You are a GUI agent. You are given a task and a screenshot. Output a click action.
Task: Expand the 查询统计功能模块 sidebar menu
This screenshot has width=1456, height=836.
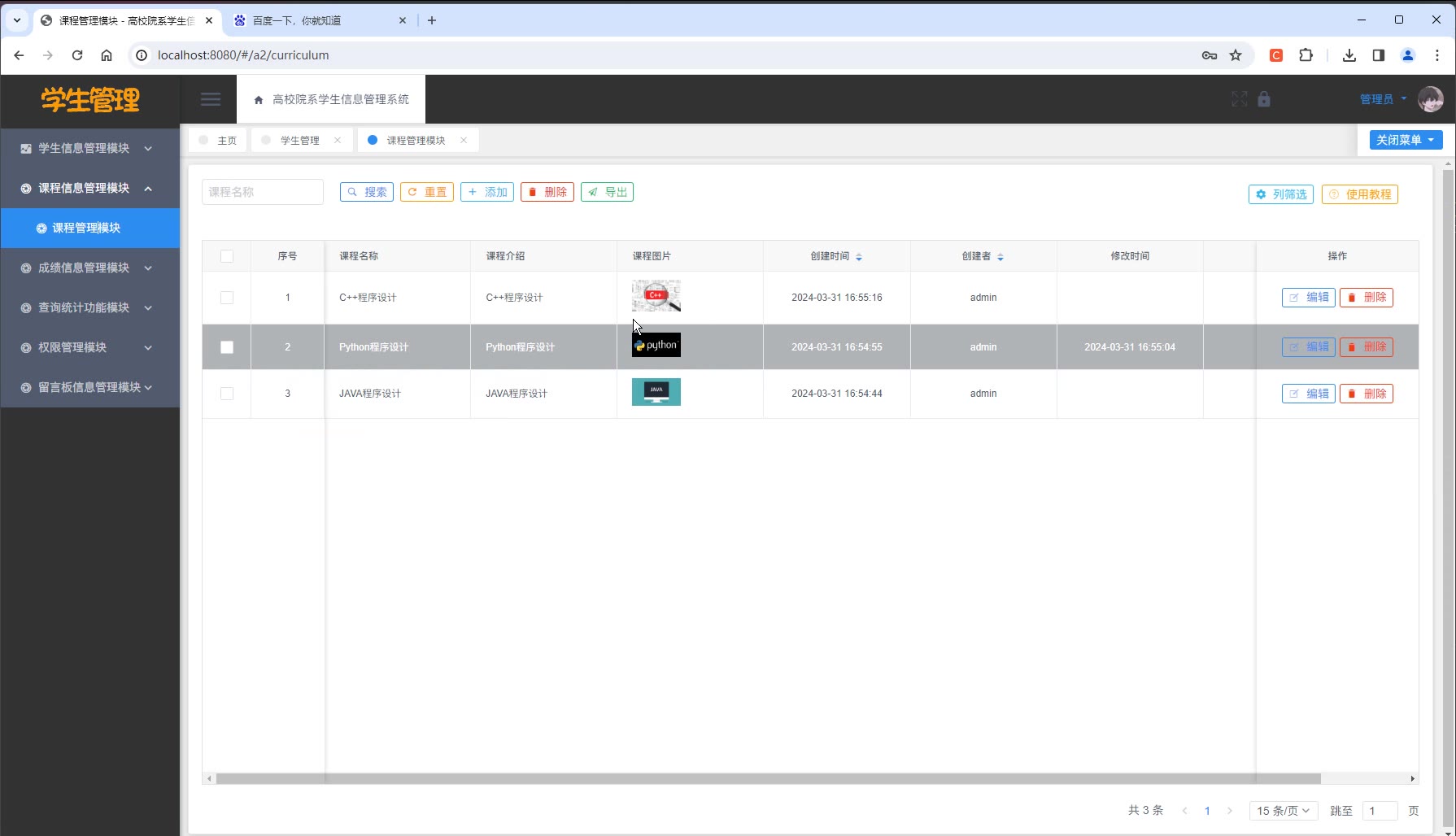tap(89, 307)
